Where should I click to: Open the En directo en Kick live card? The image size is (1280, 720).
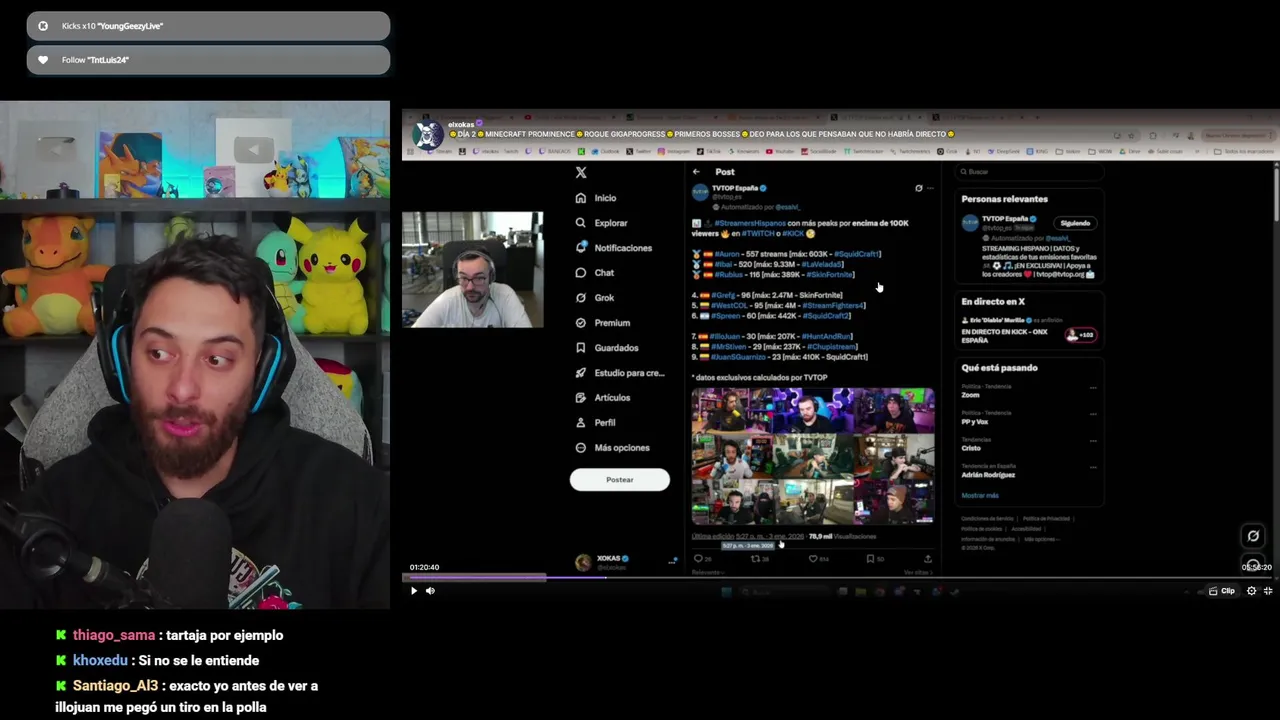1030,331
